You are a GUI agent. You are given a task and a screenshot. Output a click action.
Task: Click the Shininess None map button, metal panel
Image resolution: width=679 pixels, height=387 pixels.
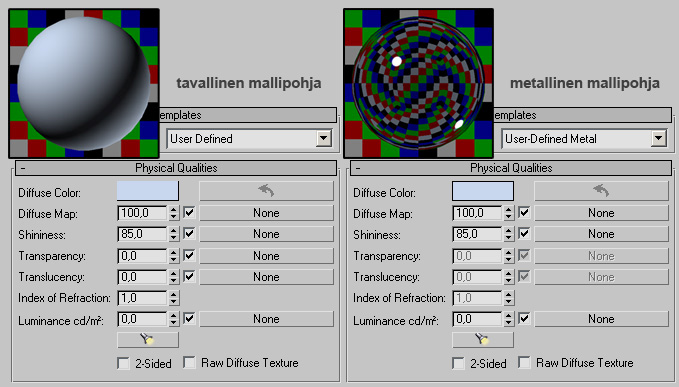601,234
